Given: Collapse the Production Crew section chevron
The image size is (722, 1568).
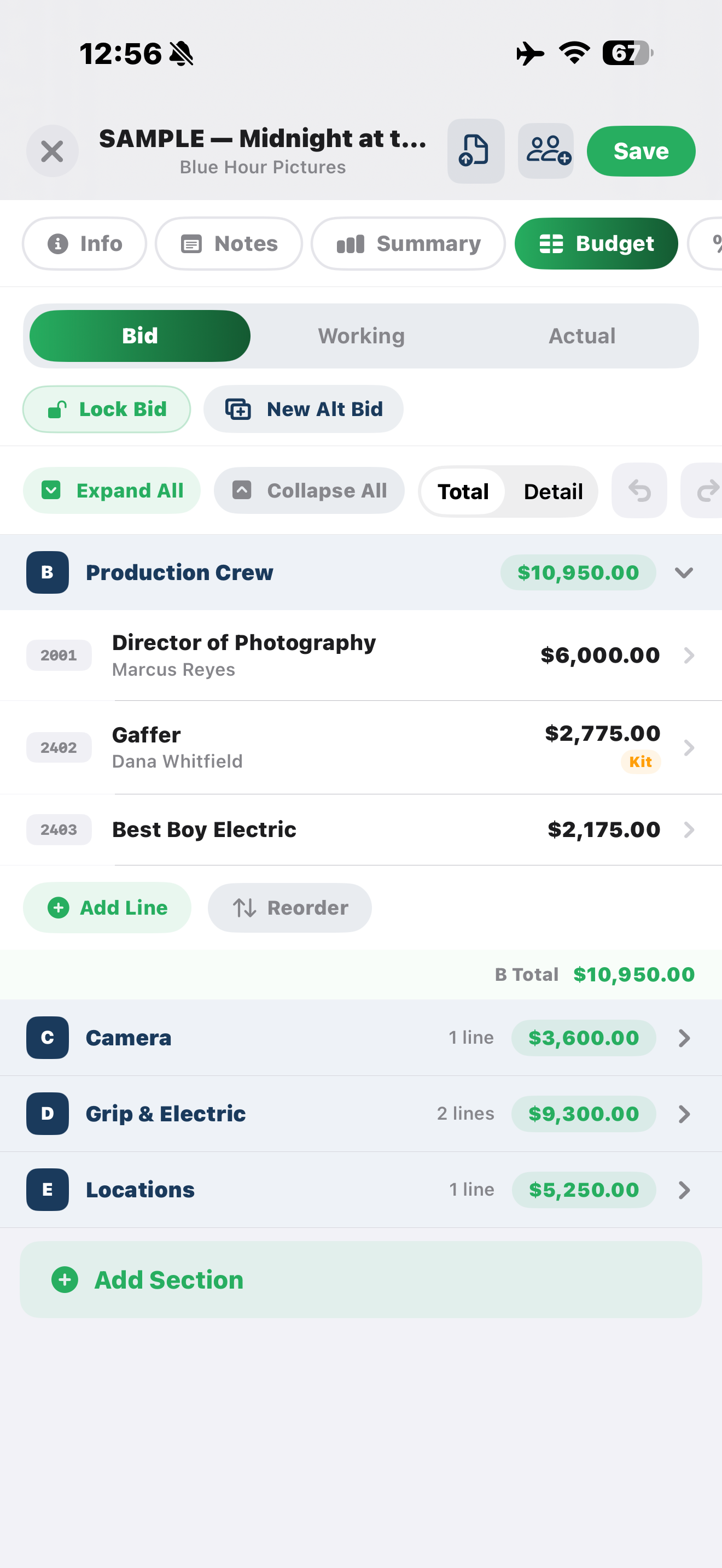Looking at the screenshot, I should click(684, 573).
